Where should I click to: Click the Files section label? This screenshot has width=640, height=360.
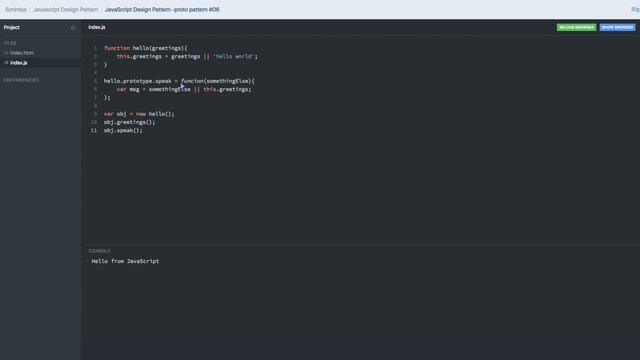pos(10,43)
